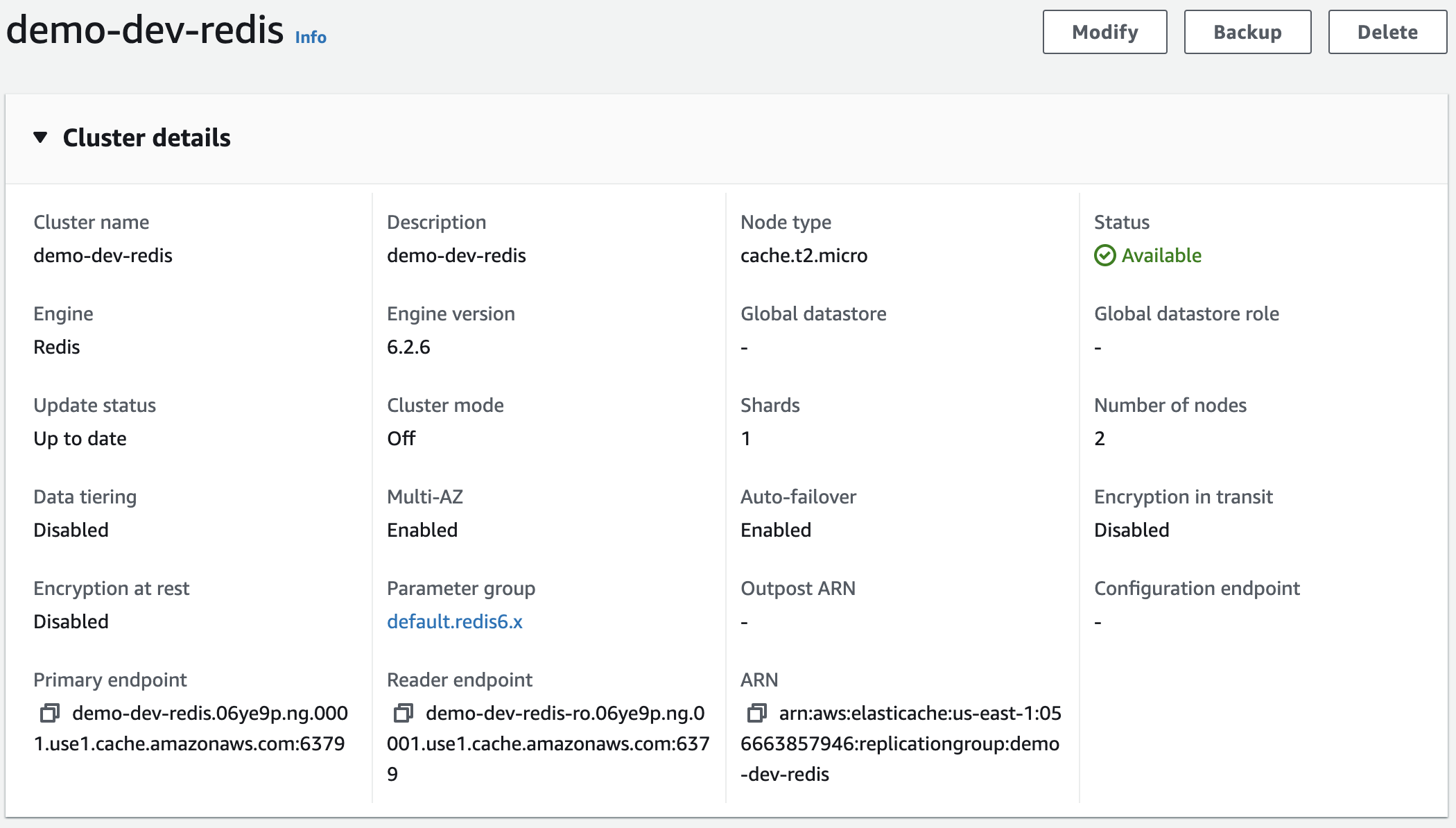Click the Data tiering label
Viewport: 1456px width, 828px height.
tap(85, 497)
